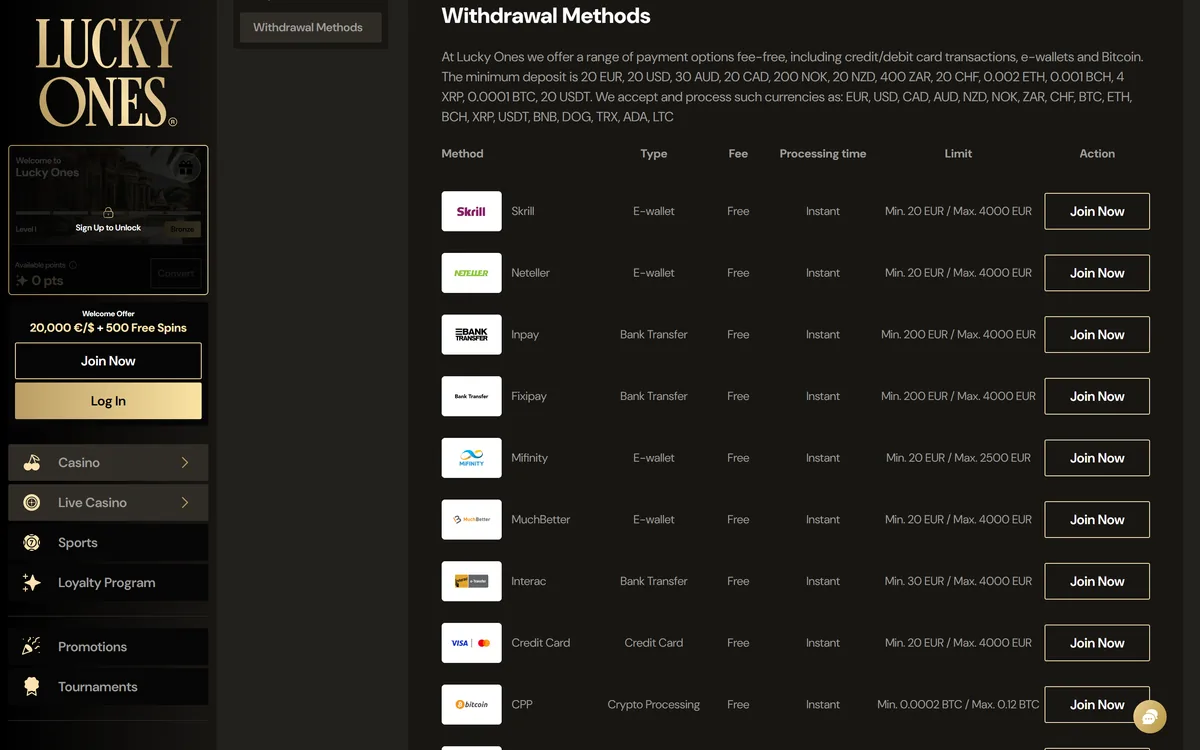Image resolution: width=1200 pixels, height=750 pixels.
Task: Click the Type column header
Action: click(x=654, y=154)
